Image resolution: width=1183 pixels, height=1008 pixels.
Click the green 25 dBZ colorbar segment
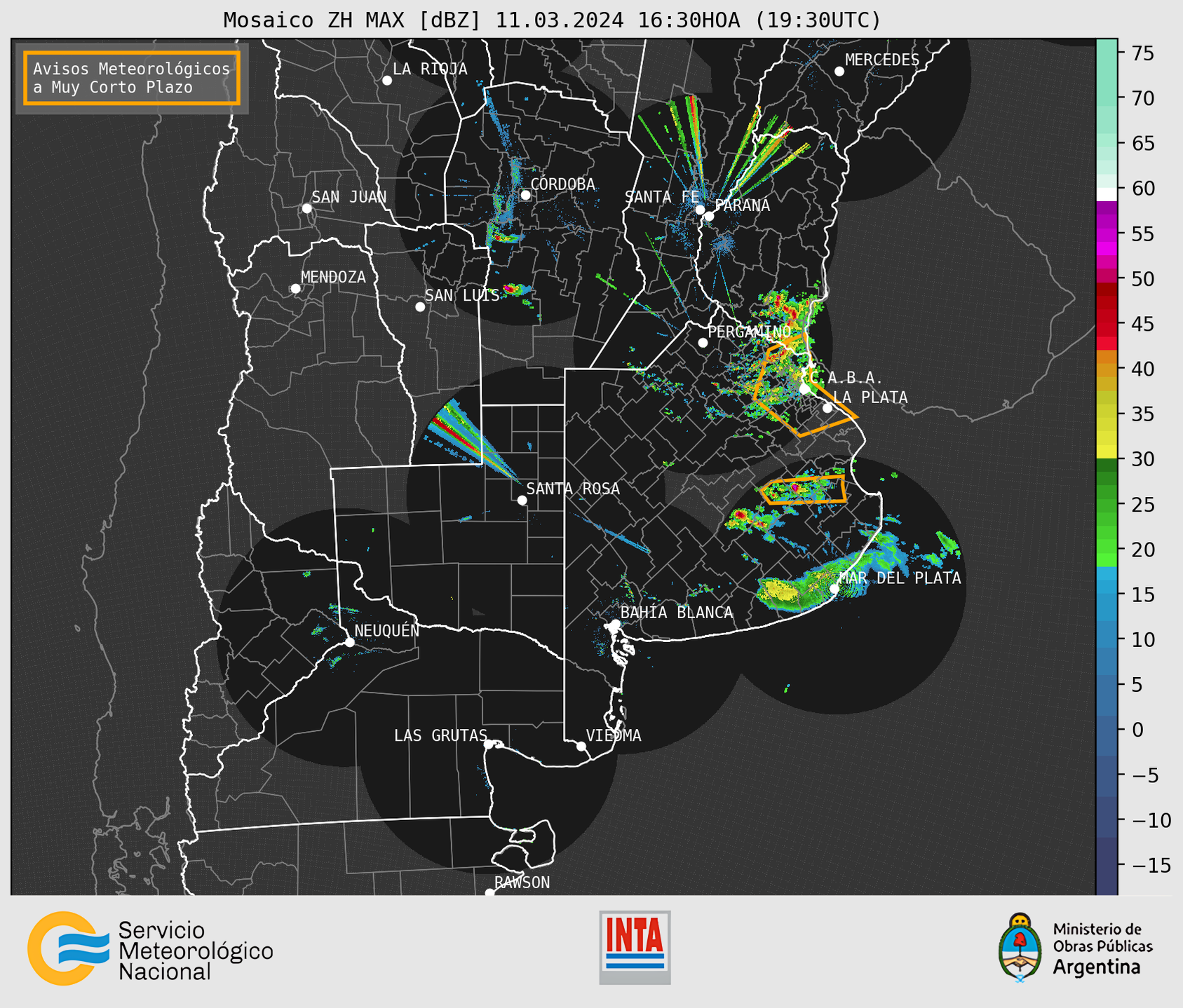[x=1107, y=504]
